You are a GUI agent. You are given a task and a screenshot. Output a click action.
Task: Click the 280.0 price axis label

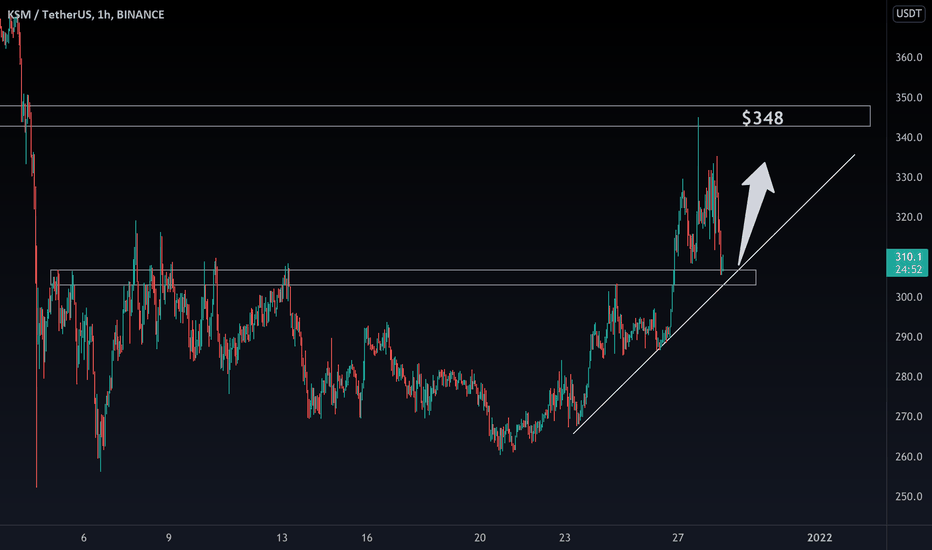click(909, 377)
